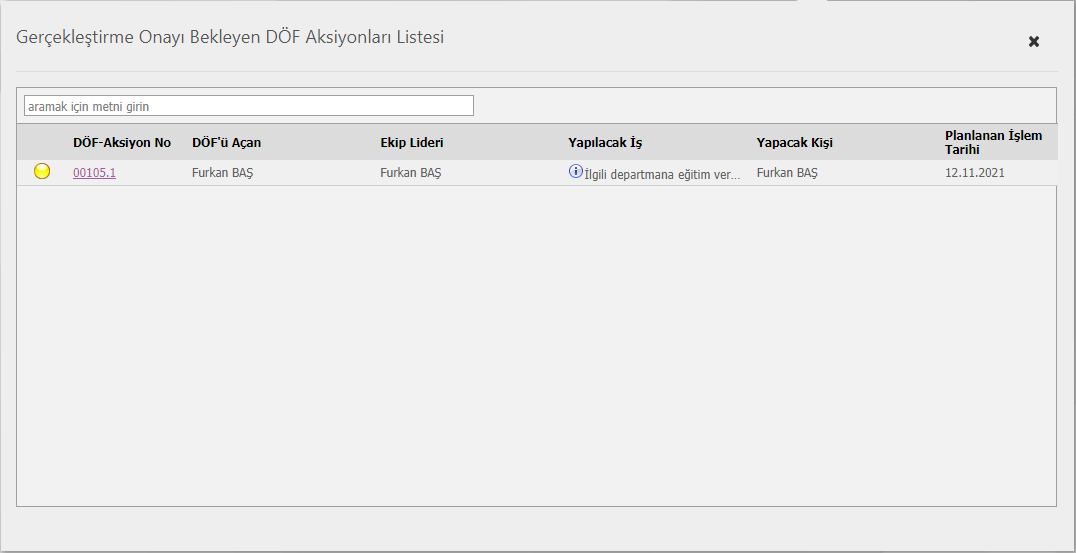Click the blank status column header
This screenshot has width=1076, height=553.
[42, 143]
